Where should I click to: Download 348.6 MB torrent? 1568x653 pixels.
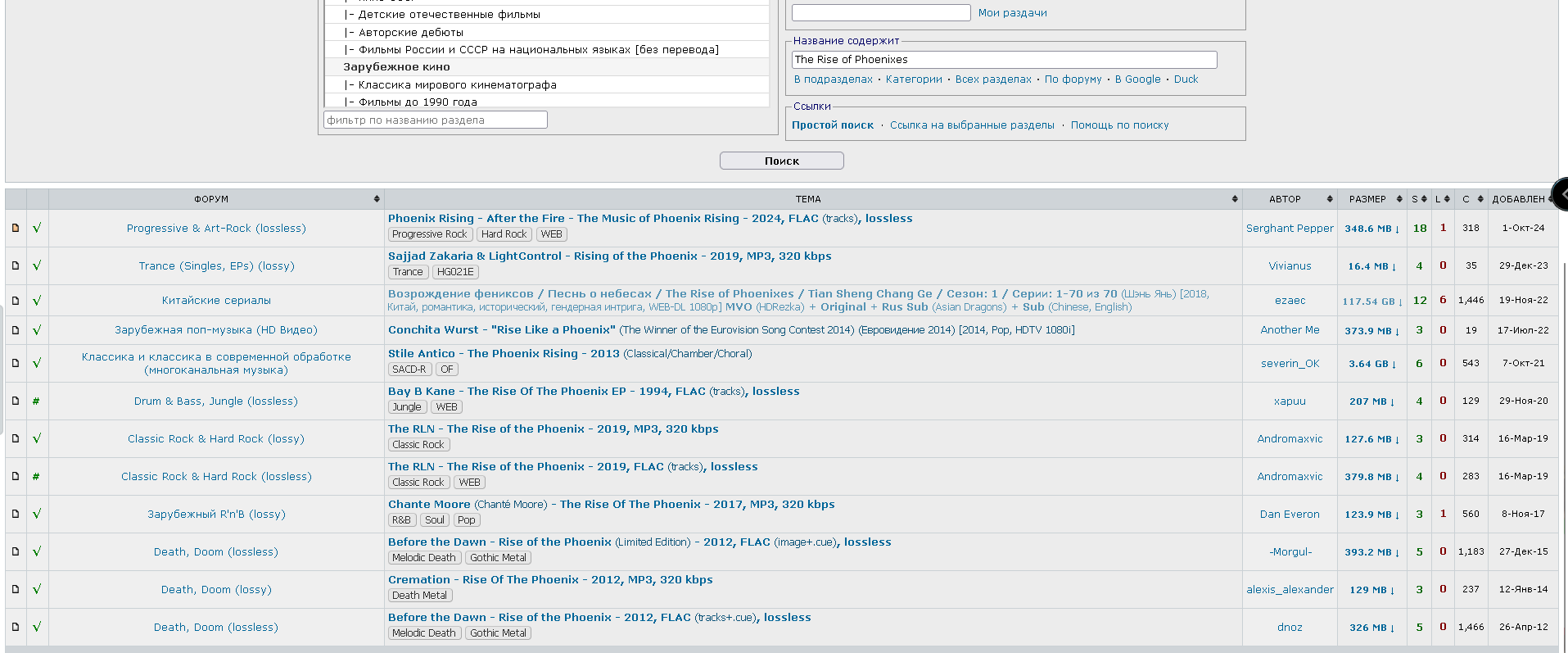(x=1371, y=229)
